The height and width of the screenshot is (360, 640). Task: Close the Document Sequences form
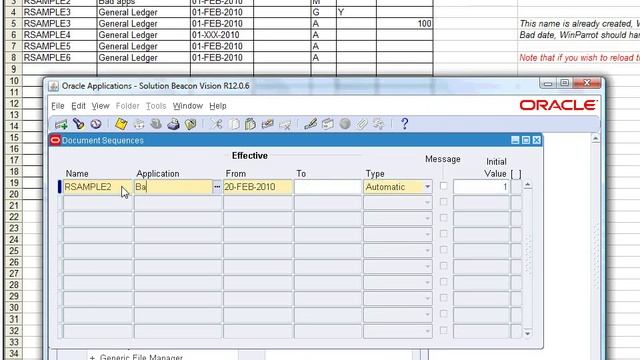pyautogui.click(x=536, y=140)
